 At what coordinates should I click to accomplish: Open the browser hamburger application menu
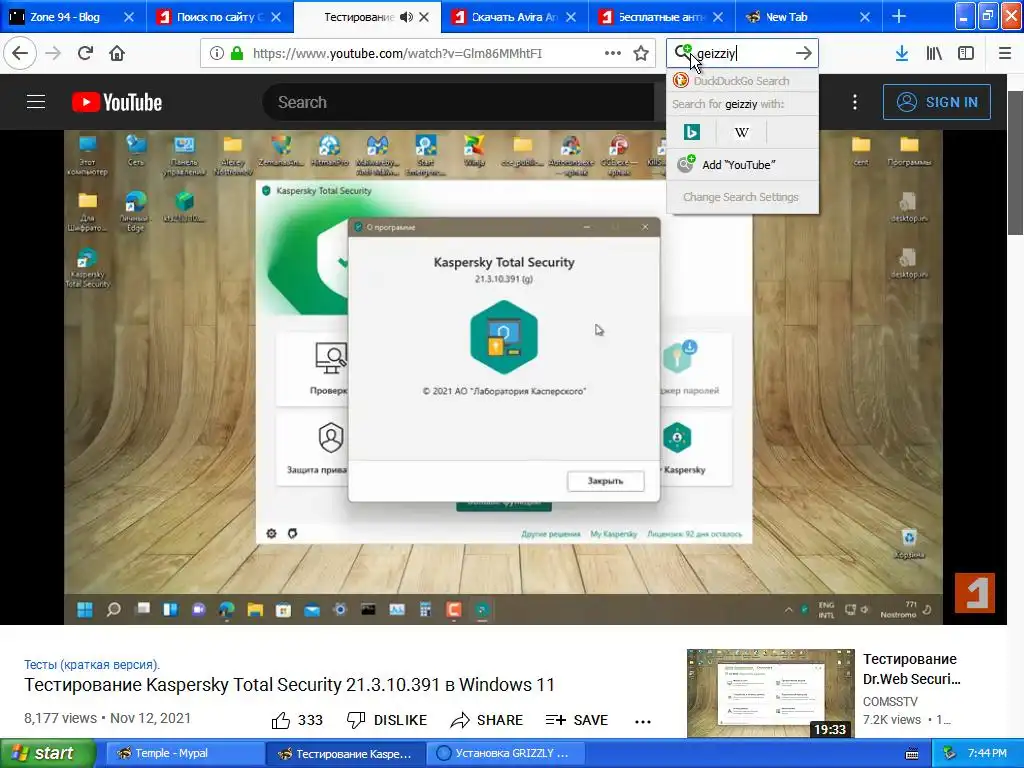pos(1005,54)
